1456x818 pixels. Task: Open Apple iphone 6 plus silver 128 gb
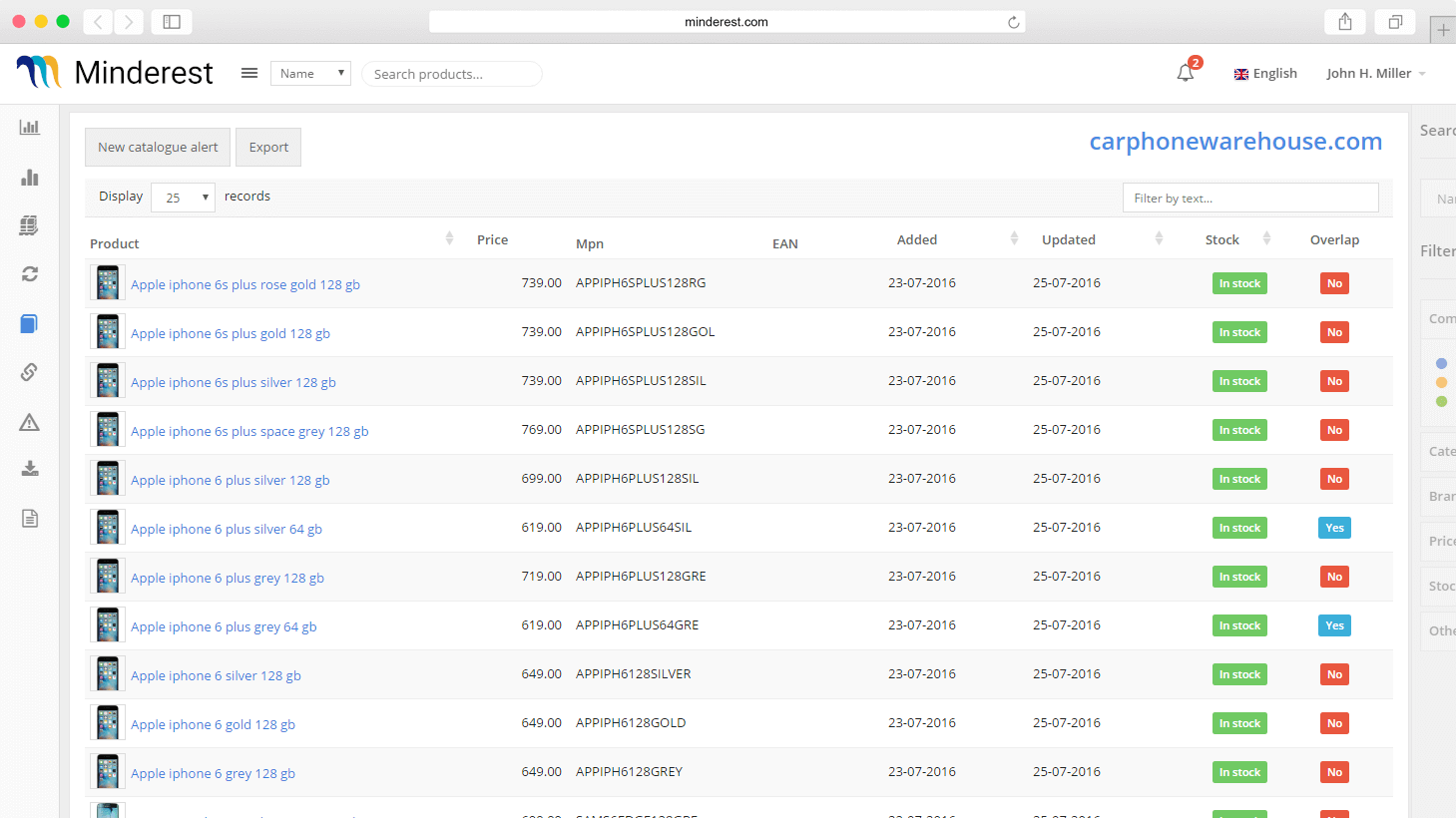231,480
